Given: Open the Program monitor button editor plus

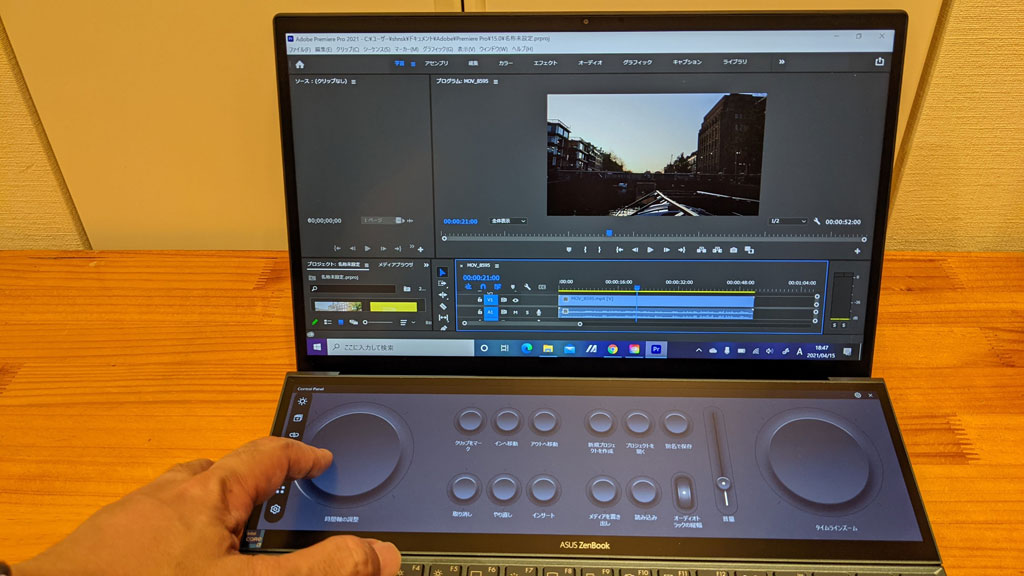Looking at the screenshot, I should click(x=857, y=251).
